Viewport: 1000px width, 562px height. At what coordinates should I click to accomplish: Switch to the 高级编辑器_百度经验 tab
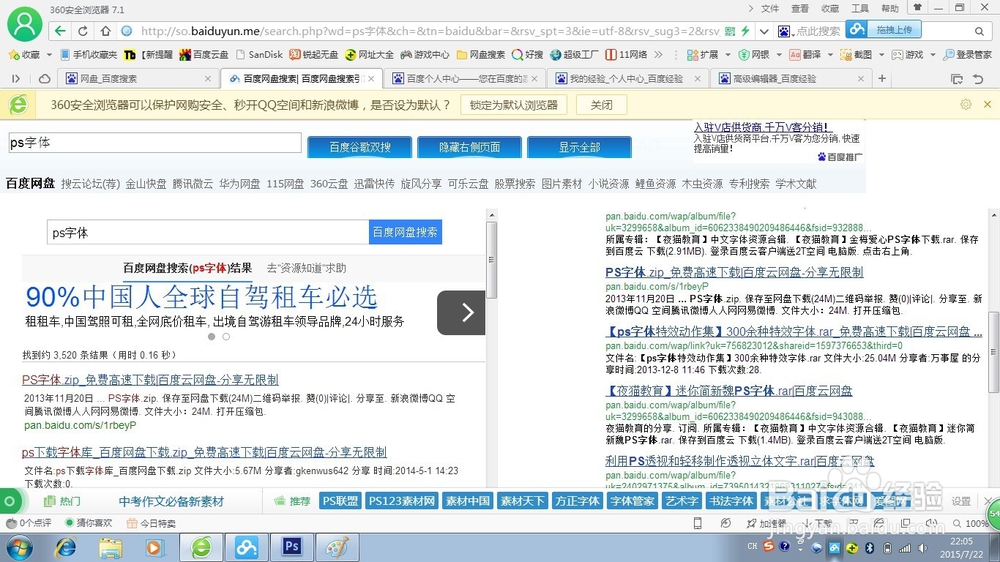pyautogui.click(x=791, y=78)
